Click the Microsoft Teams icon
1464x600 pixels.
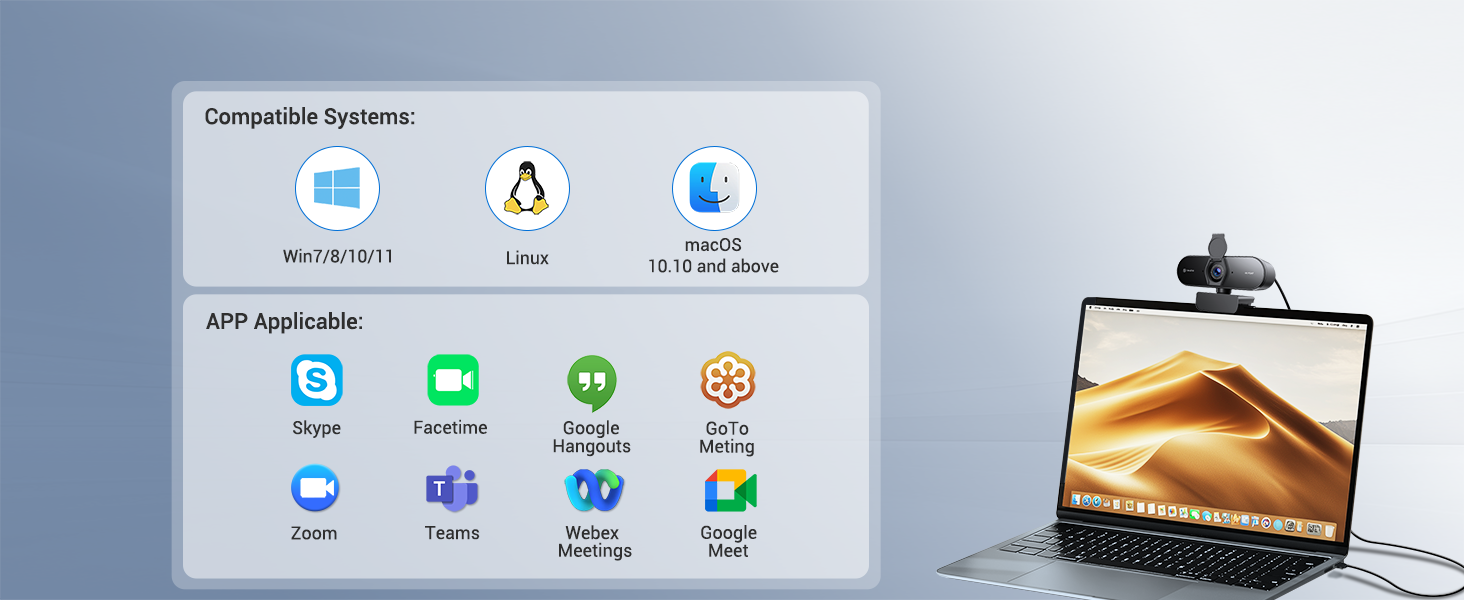pyautogui.click(x=452, y=490)
